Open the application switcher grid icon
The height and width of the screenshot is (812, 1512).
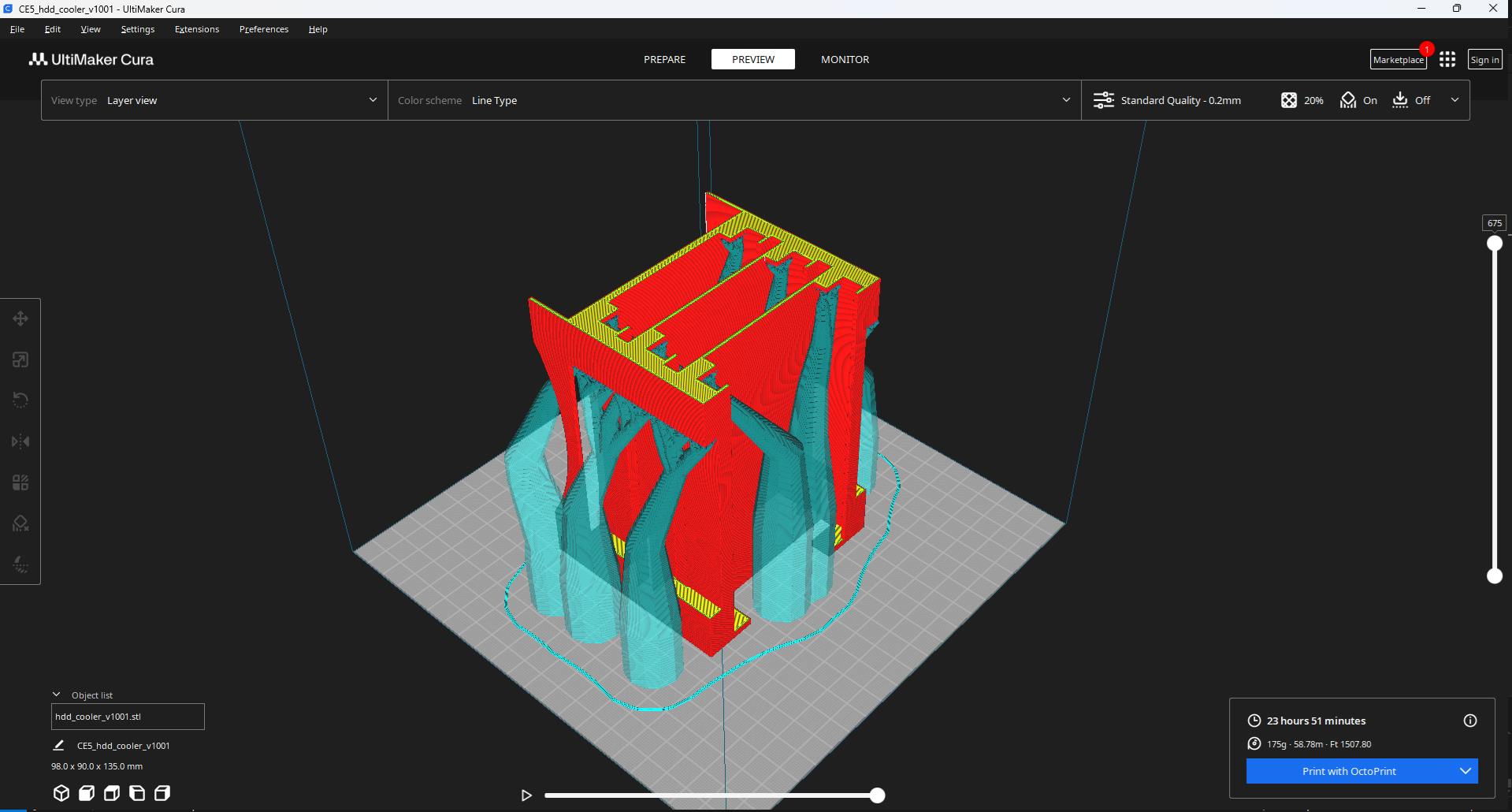click(1447, 60)
